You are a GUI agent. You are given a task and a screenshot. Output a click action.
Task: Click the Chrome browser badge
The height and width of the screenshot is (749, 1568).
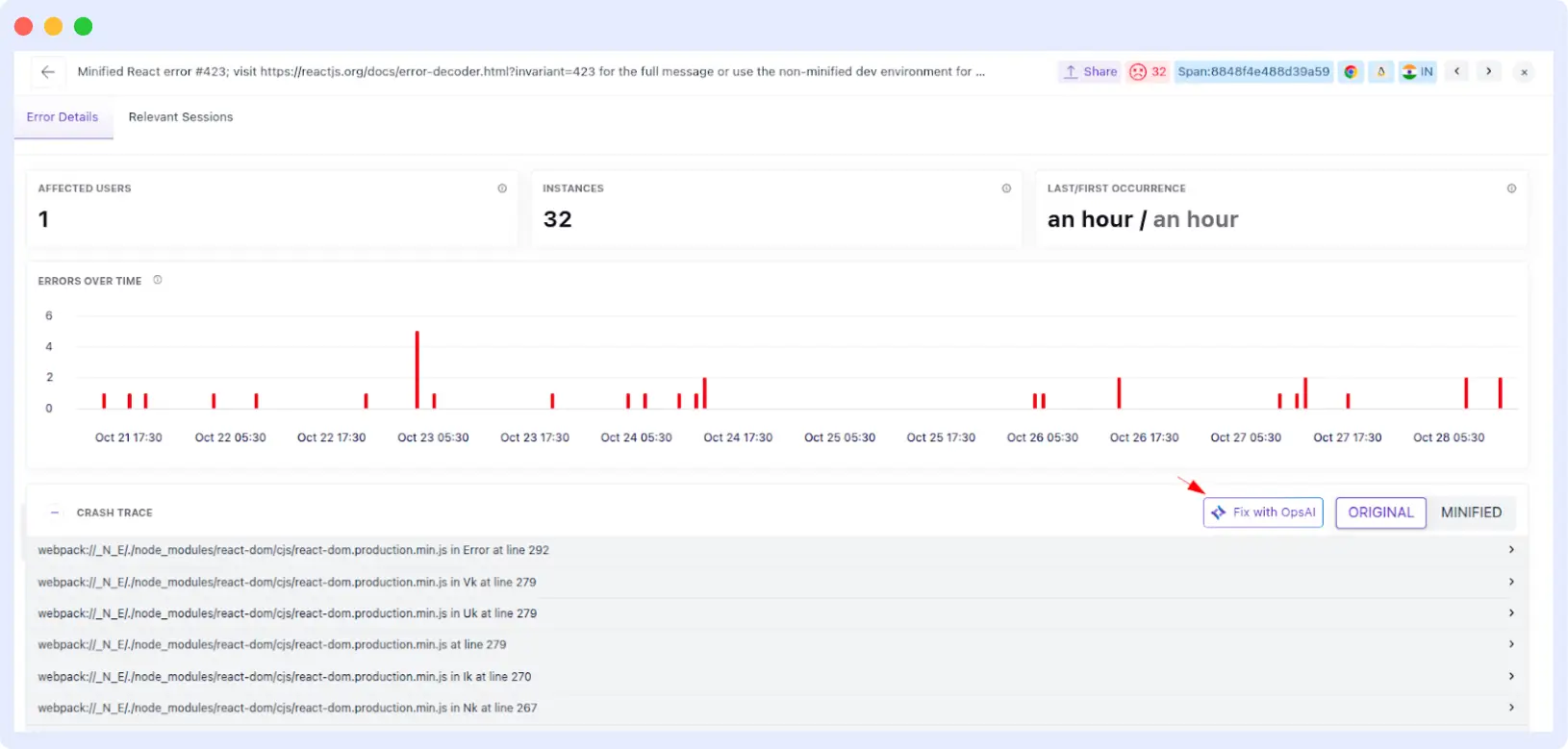pyautogui.click(x=1351, y=72)
